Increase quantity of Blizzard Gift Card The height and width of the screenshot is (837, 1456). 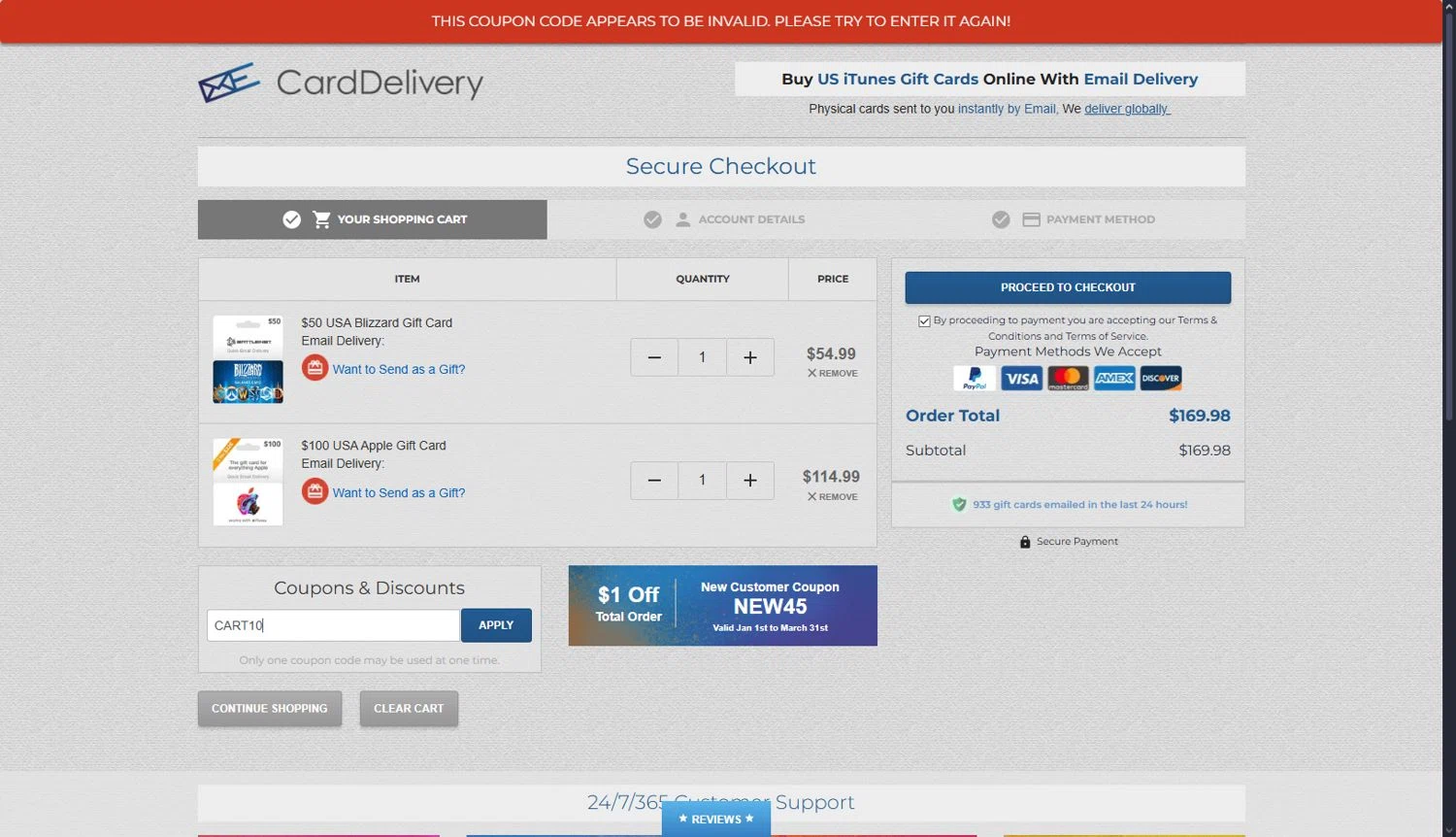click(x=750, y=357)
